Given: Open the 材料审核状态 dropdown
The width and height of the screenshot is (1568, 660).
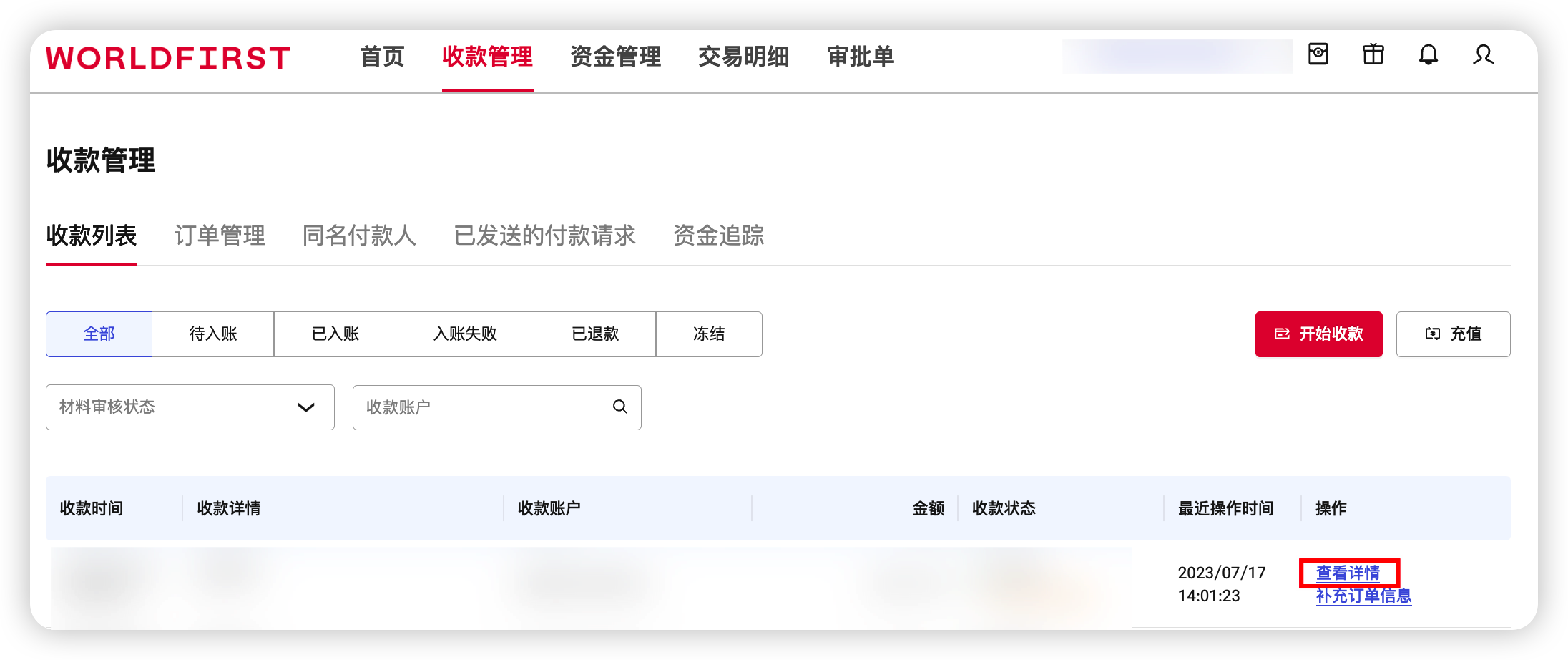Looking at the screenshot, I should click(x=190, y=407).
